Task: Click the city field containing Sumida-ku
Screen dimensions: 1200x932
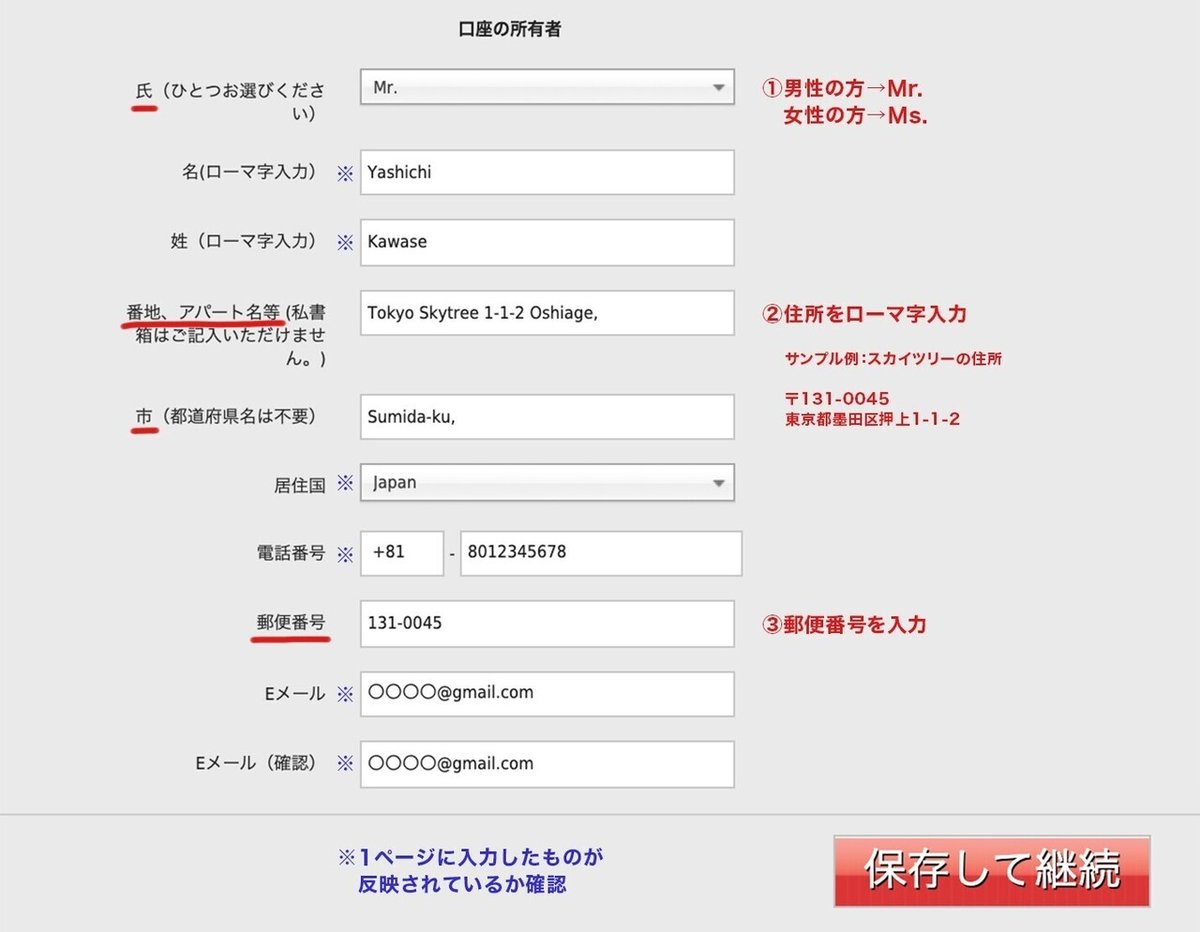Action: coord(547,417)
